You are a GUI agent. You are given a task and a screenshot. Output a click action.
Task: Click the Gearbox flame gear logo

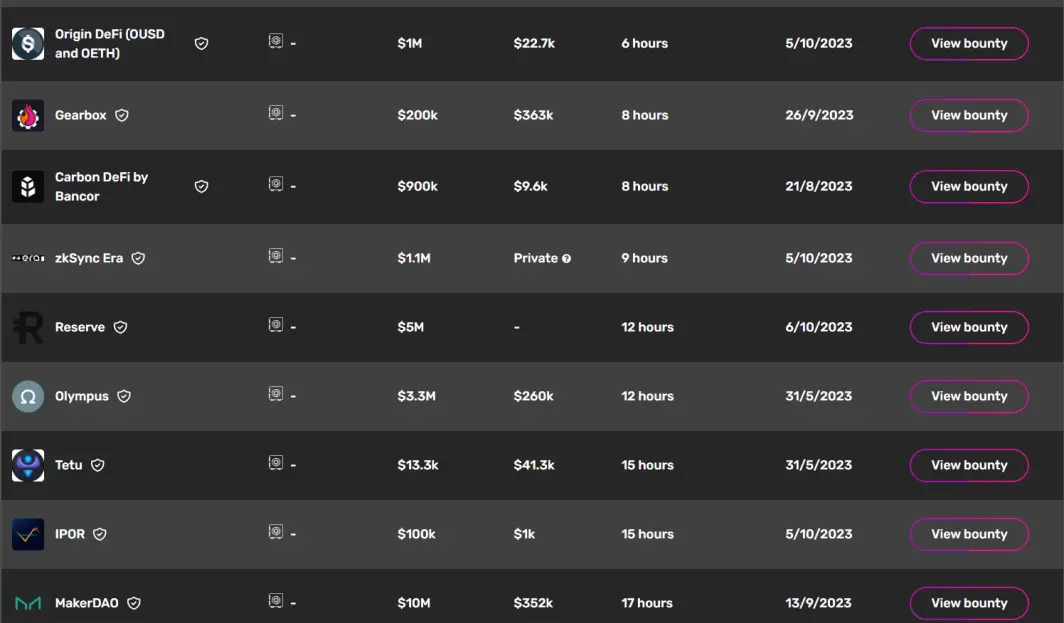point(28,115)
